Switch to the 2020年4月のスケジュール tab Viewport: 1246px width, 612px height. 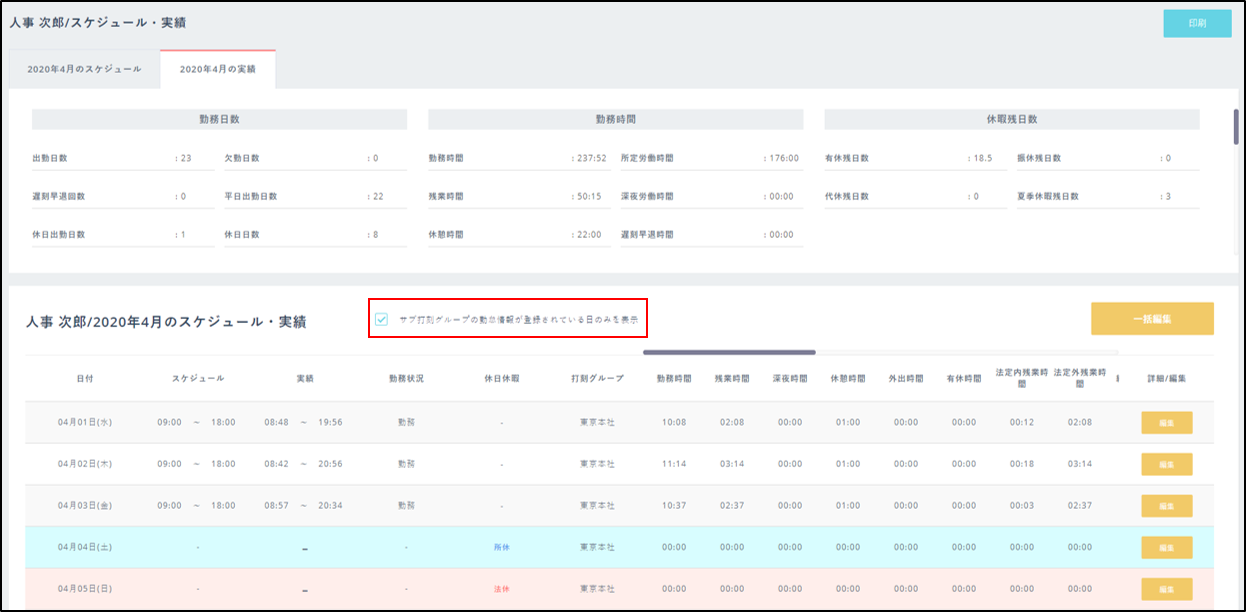84,69
